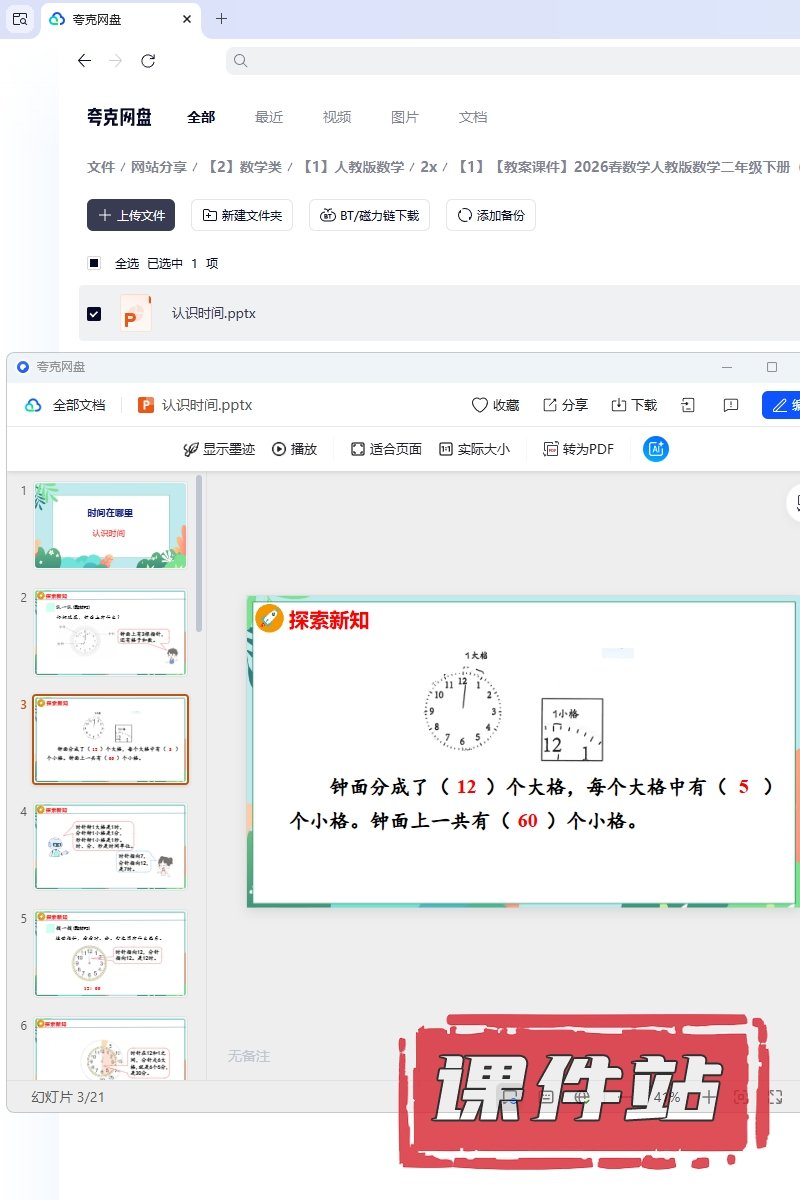
Task: Open BT/磁力链下载 download option
Action: pyautogui.click(x=370, y=215)
